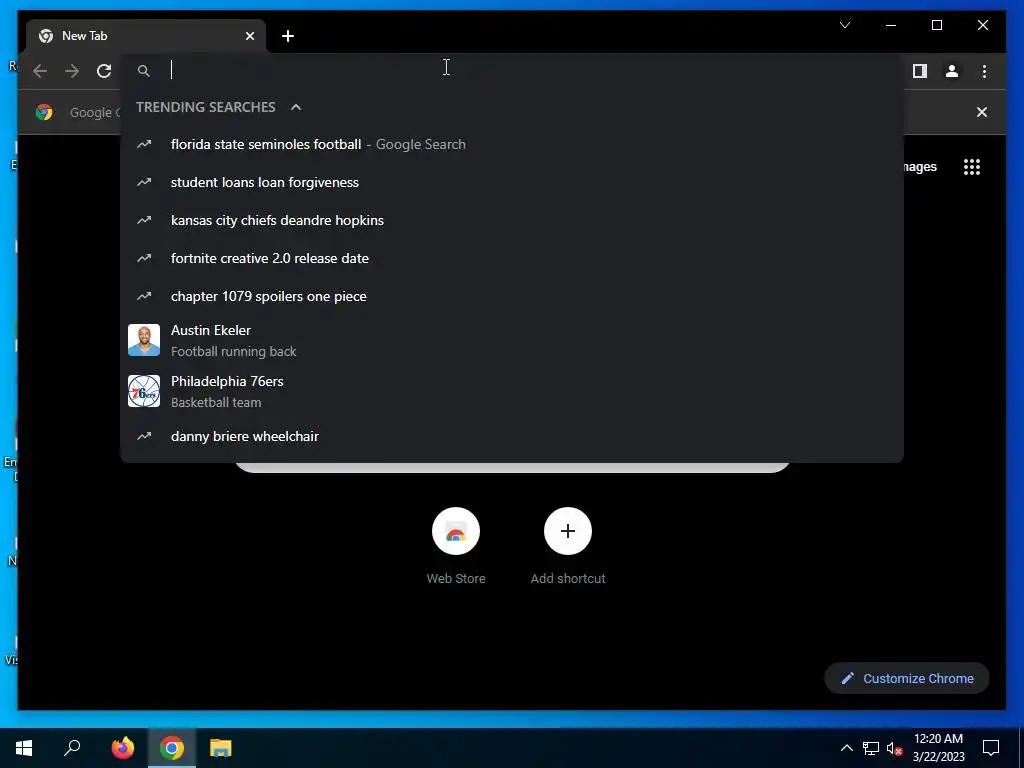Click the muted volume tray icon
1024x768 pixels.
point(894,748)
